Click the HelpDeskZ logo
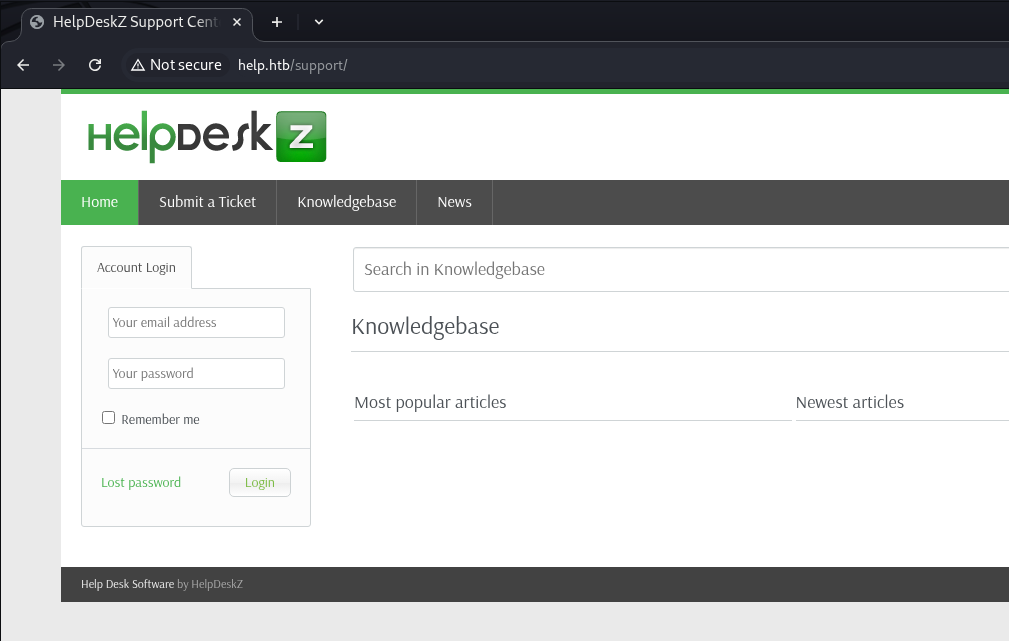 pyautogui.click(x=207, y=137)
